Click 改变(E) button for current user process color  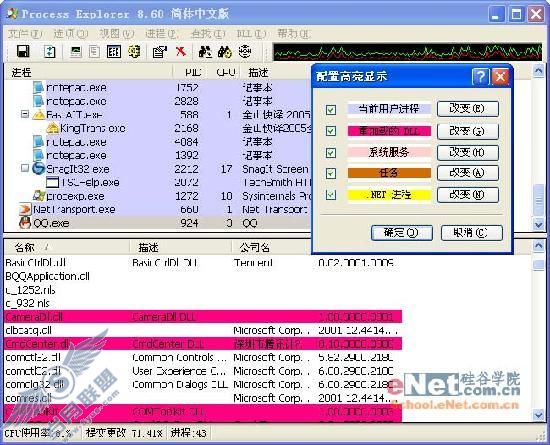pos(468,109)
